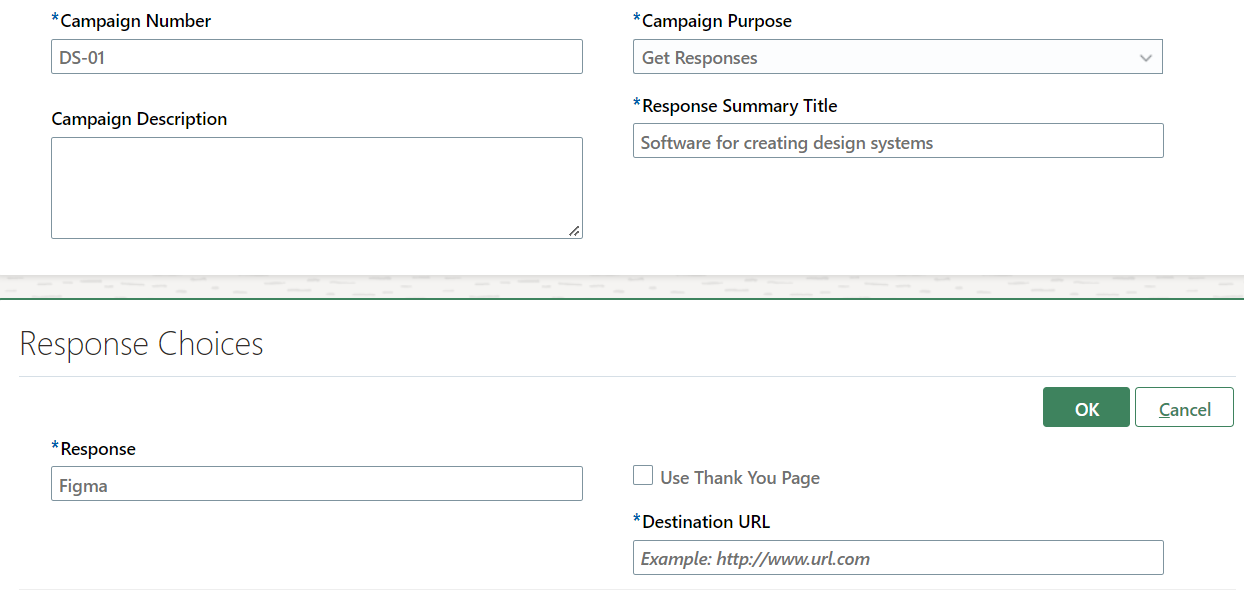Click the Use Thank You Page label text

point(740,478)
